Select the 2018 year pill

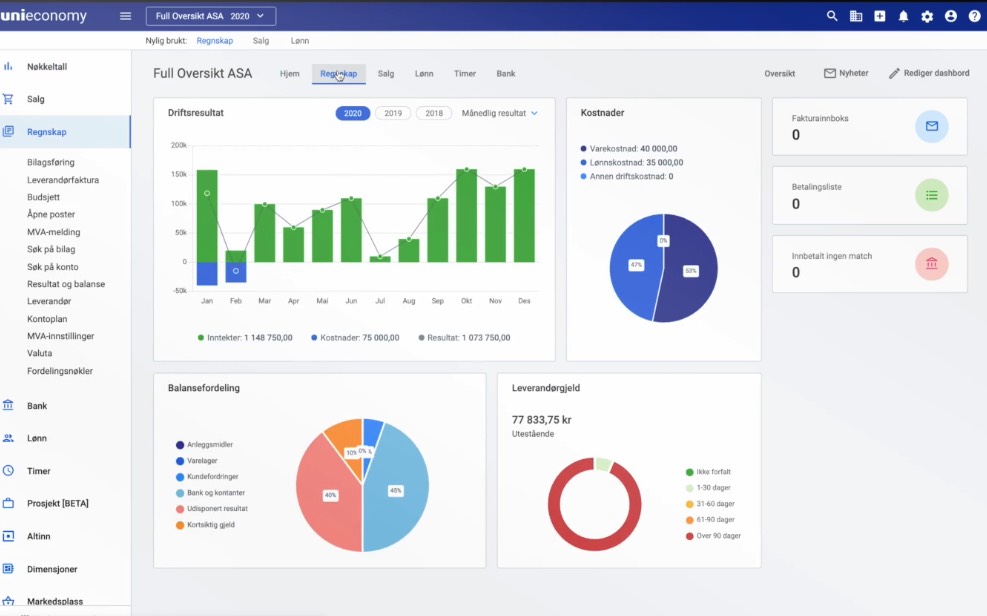[434, 113]
